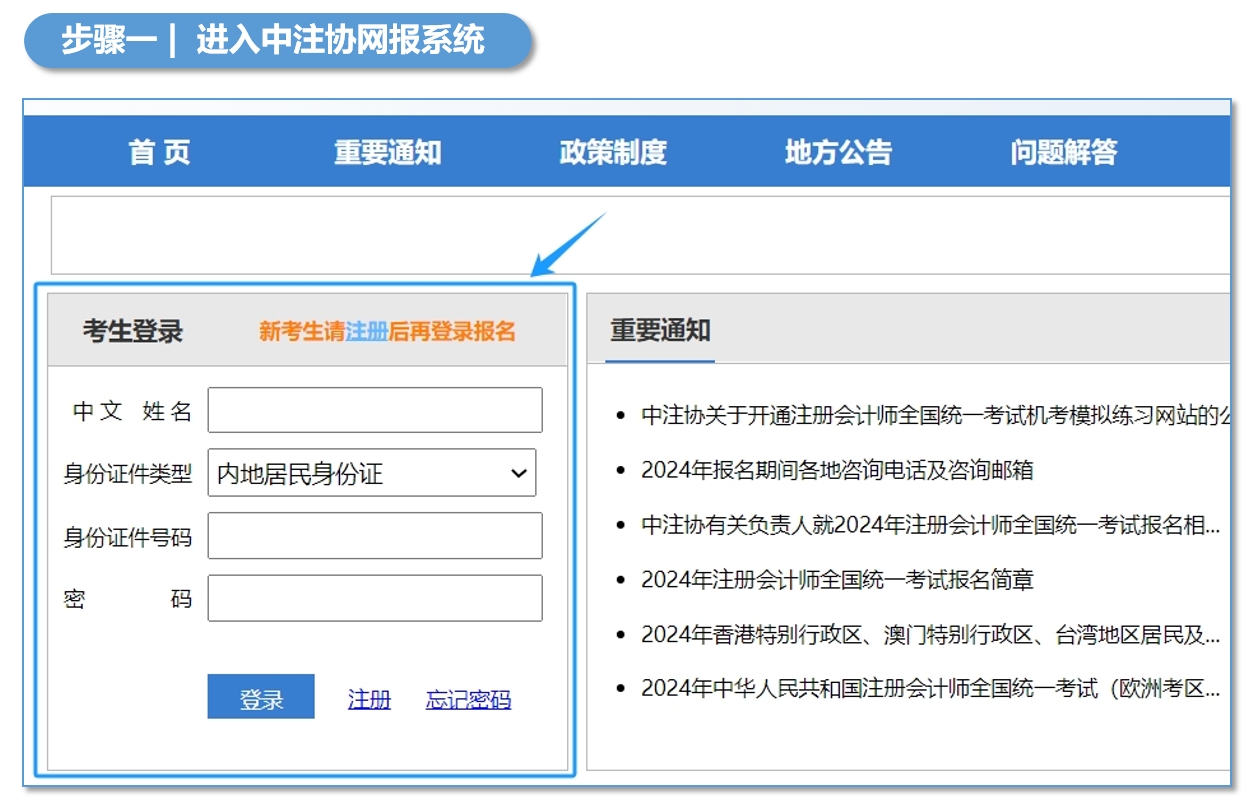Open 2024年报名期间各地咨询电话及咨询邮箱 notice

[x=837, y=470]
